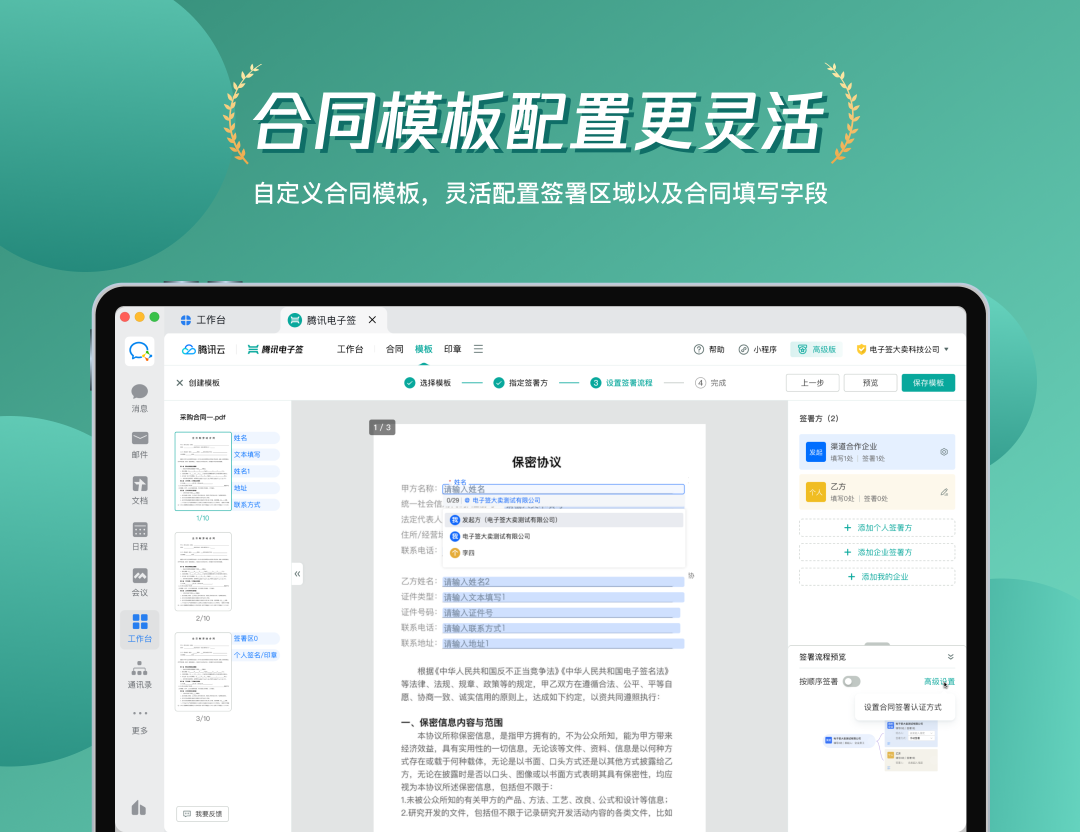Select page 2/10 thumbnail

(x=203, y=571)
